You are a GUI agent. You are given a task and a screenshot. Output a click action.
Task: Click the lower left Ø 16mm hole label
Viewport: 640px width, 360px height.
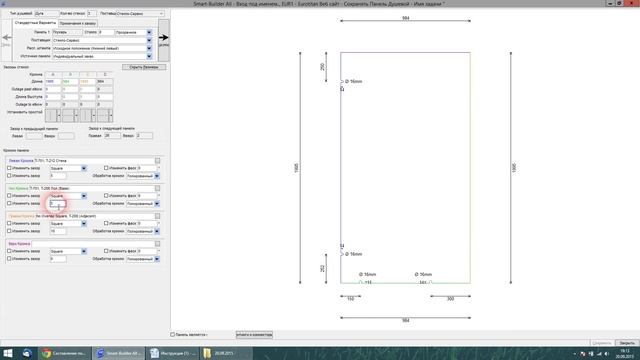point(353,254)
